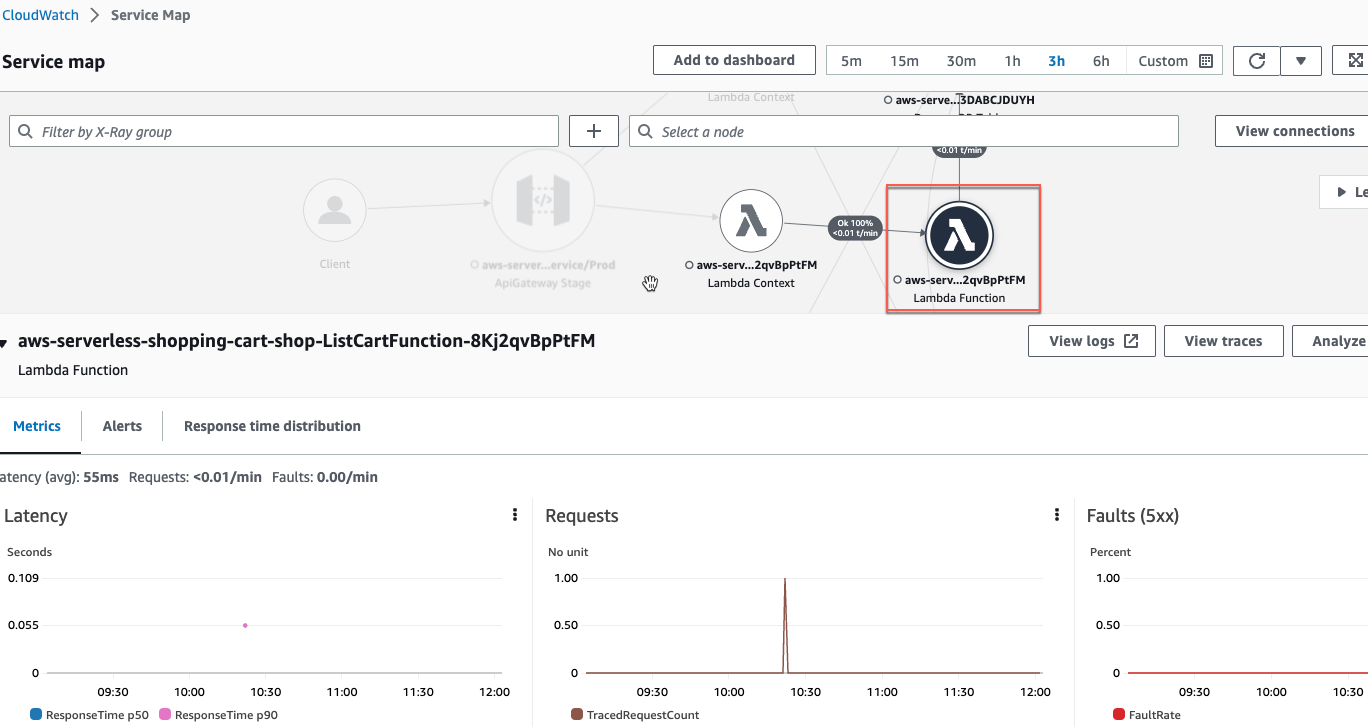Image resolution: width=1368 pixels, height=727 pixels.
Task: Click the plus button beside X-Ray group filter
Action: coord(594,131)
